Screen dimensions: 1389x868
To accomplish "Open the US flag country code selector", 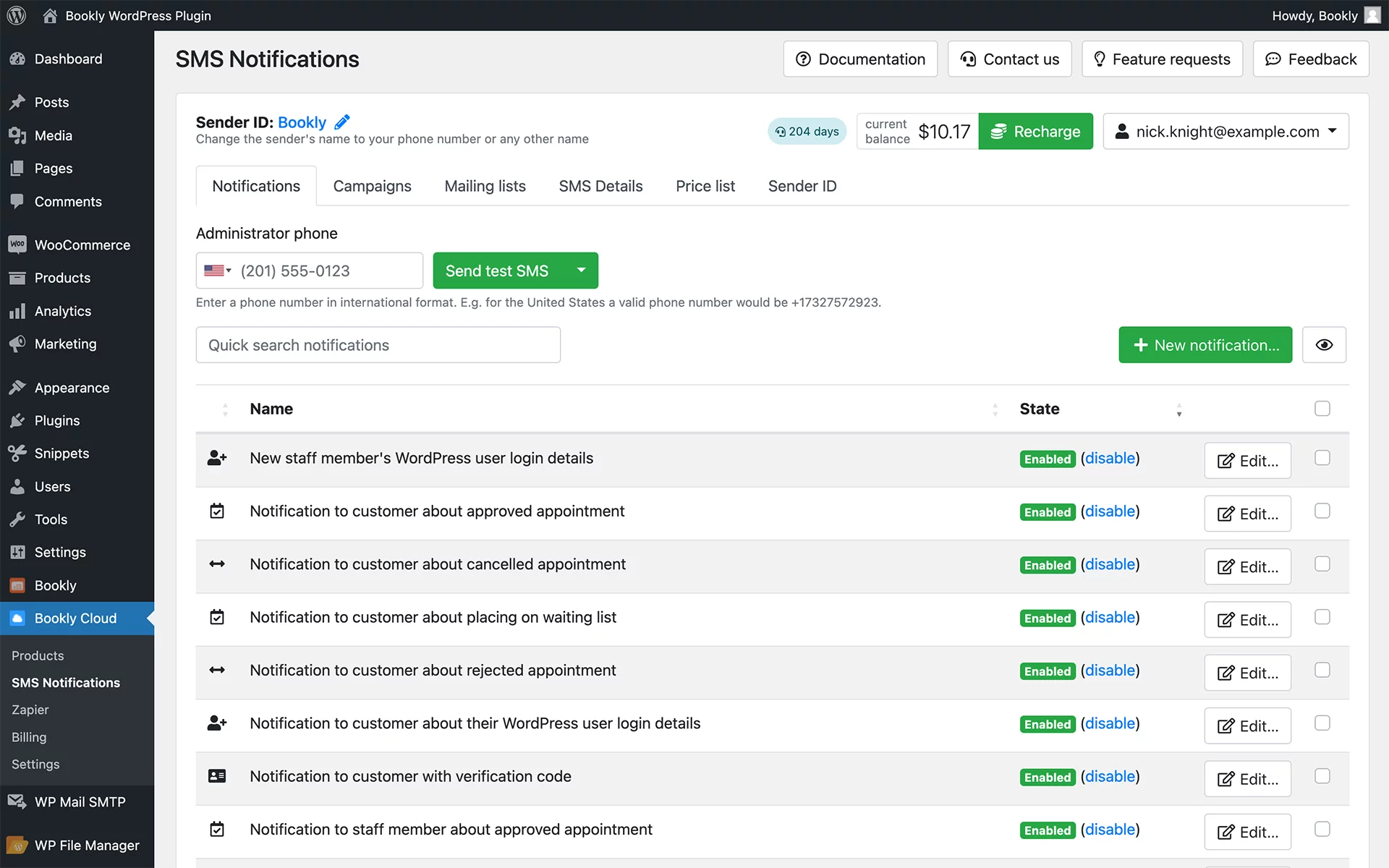I will 217,271.
